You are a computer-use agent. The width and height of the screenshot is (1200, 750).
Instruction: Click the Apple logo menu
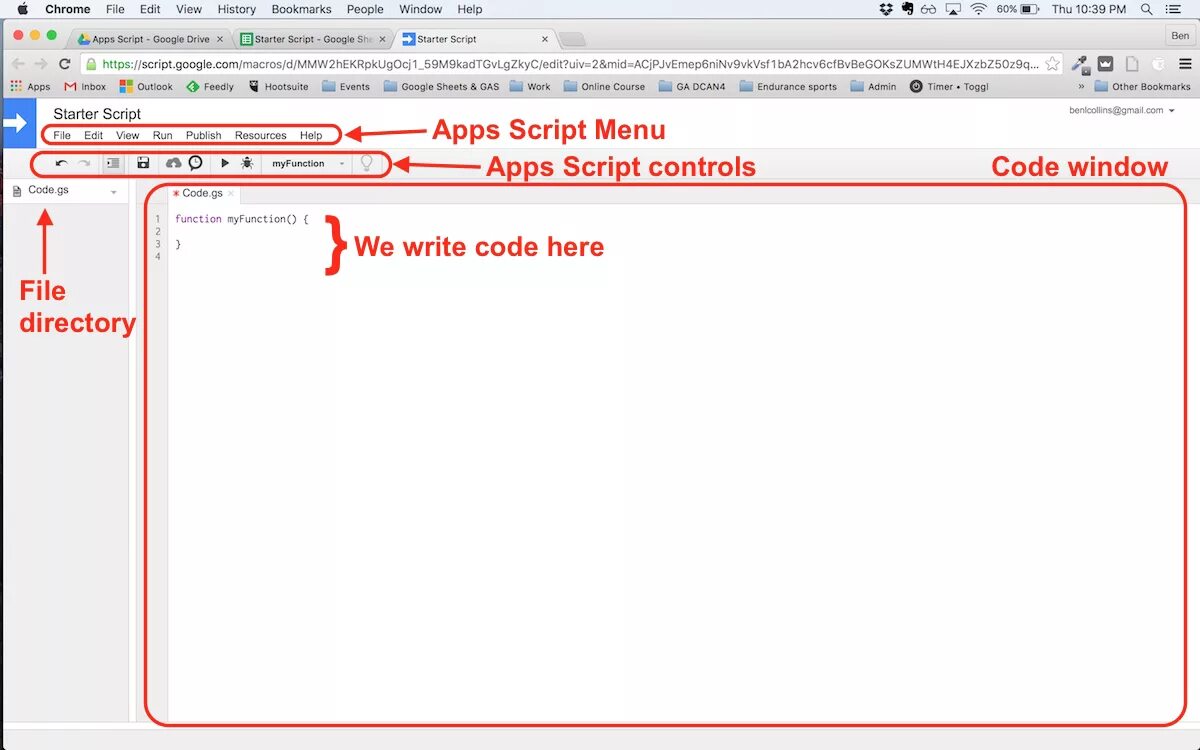tap(22, 9)
